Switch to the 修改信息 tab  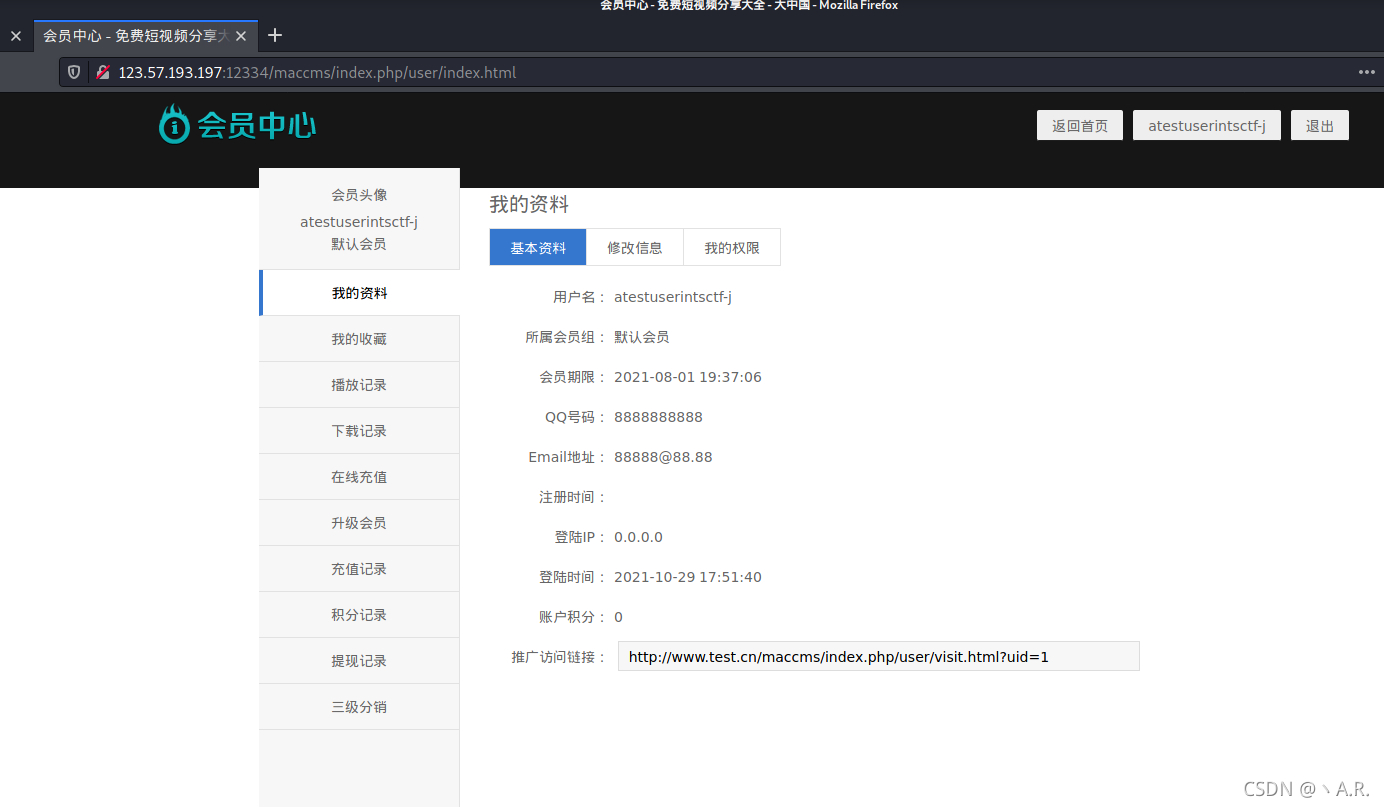(635, 248)
